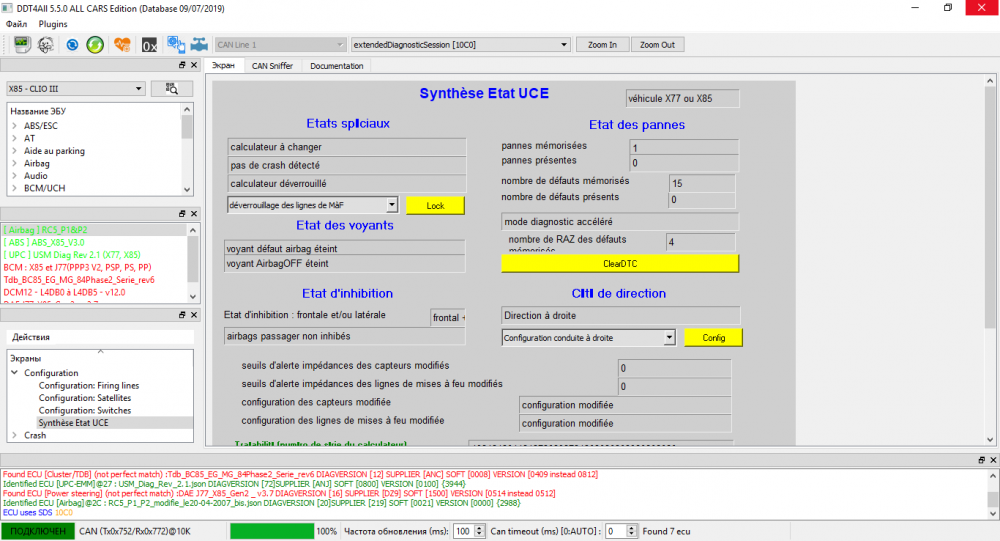
Task: Click the refresh rate input field
Action: [x=463, y=531]
